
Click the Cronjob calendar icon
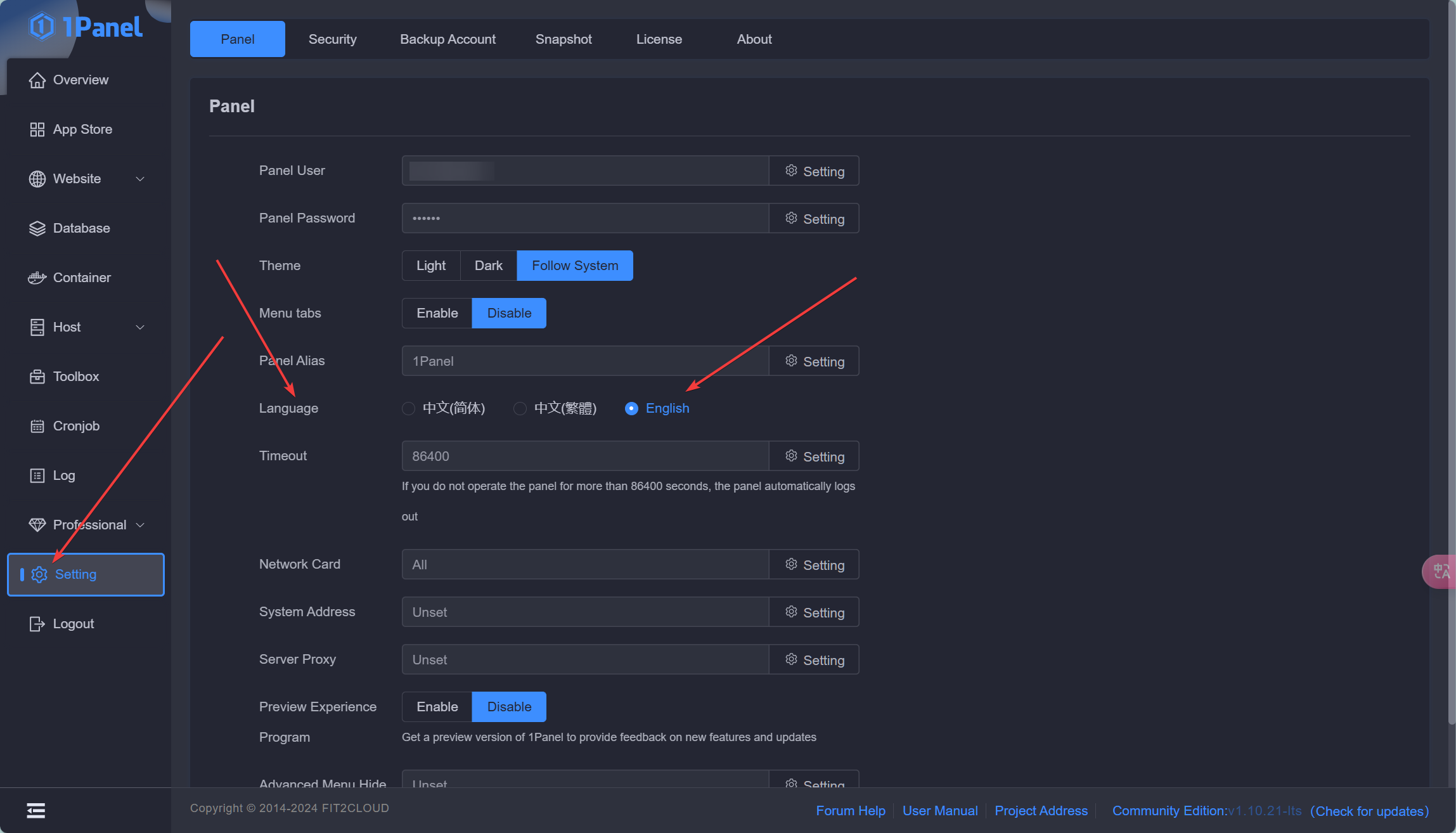tap(37, 426)
